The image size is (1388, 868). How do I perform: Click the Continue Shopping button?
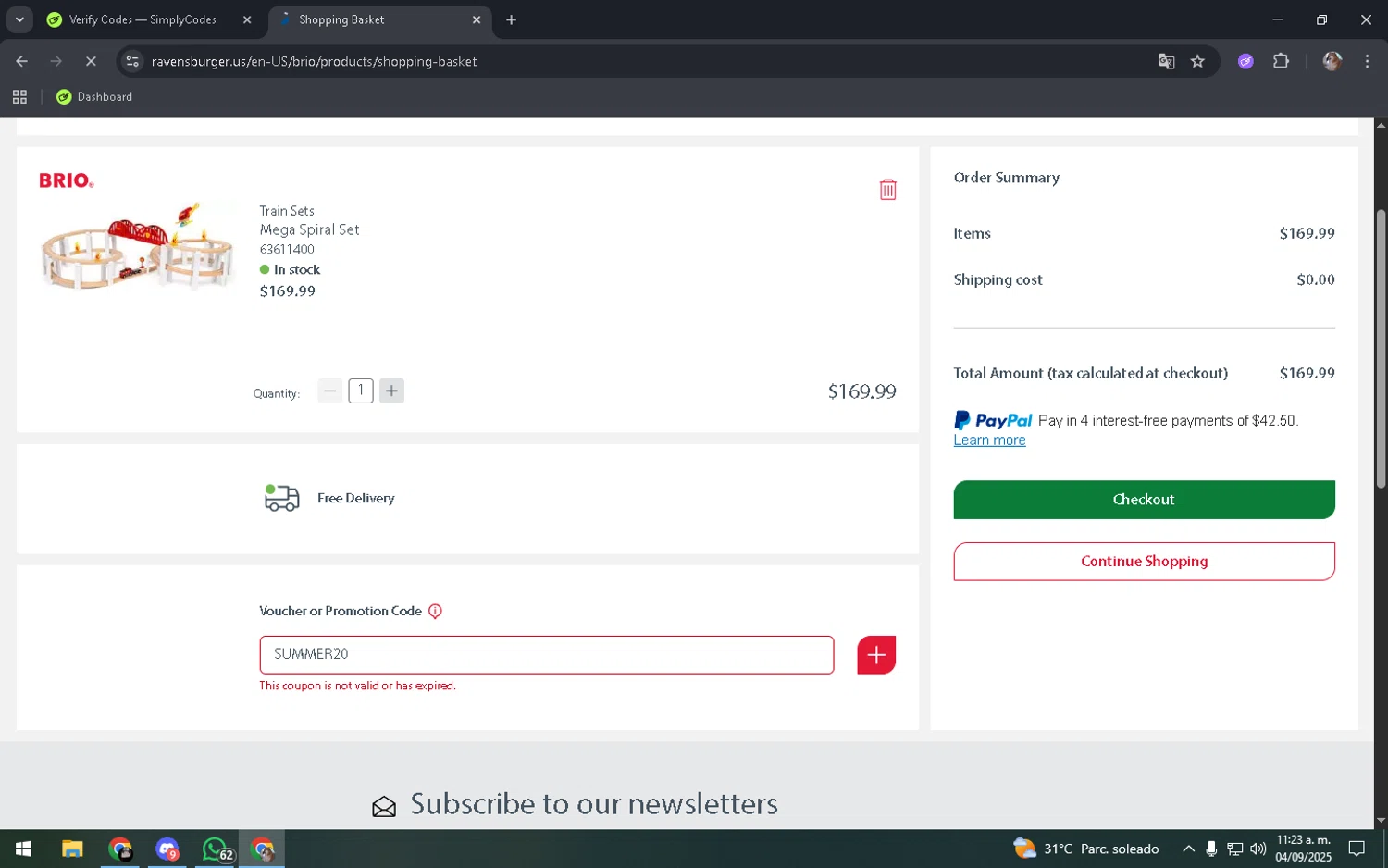coord(1144,562)
